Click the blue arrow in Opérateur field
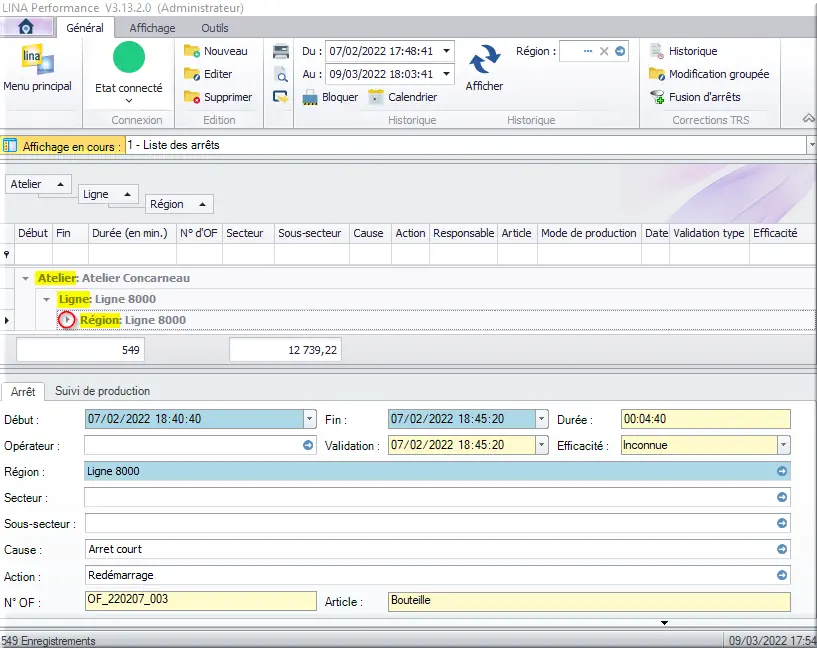The image size is (817, 648). tap(308, 445)
